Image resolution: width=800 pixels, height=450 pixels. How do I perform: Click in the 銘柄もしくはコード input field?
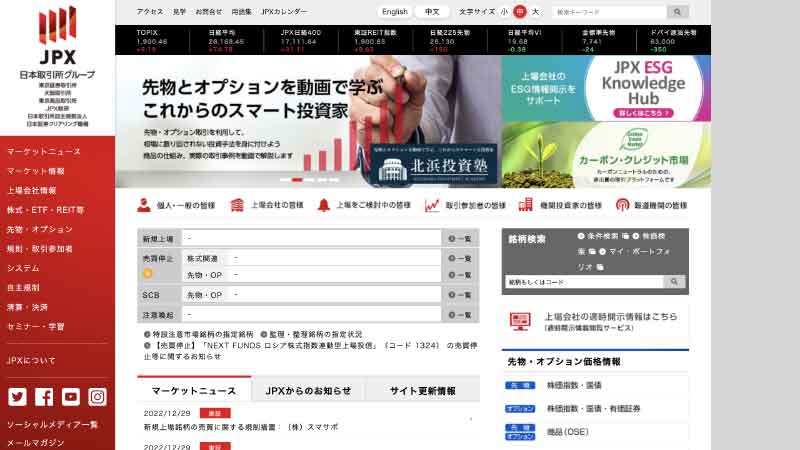(x=584, y=282)
